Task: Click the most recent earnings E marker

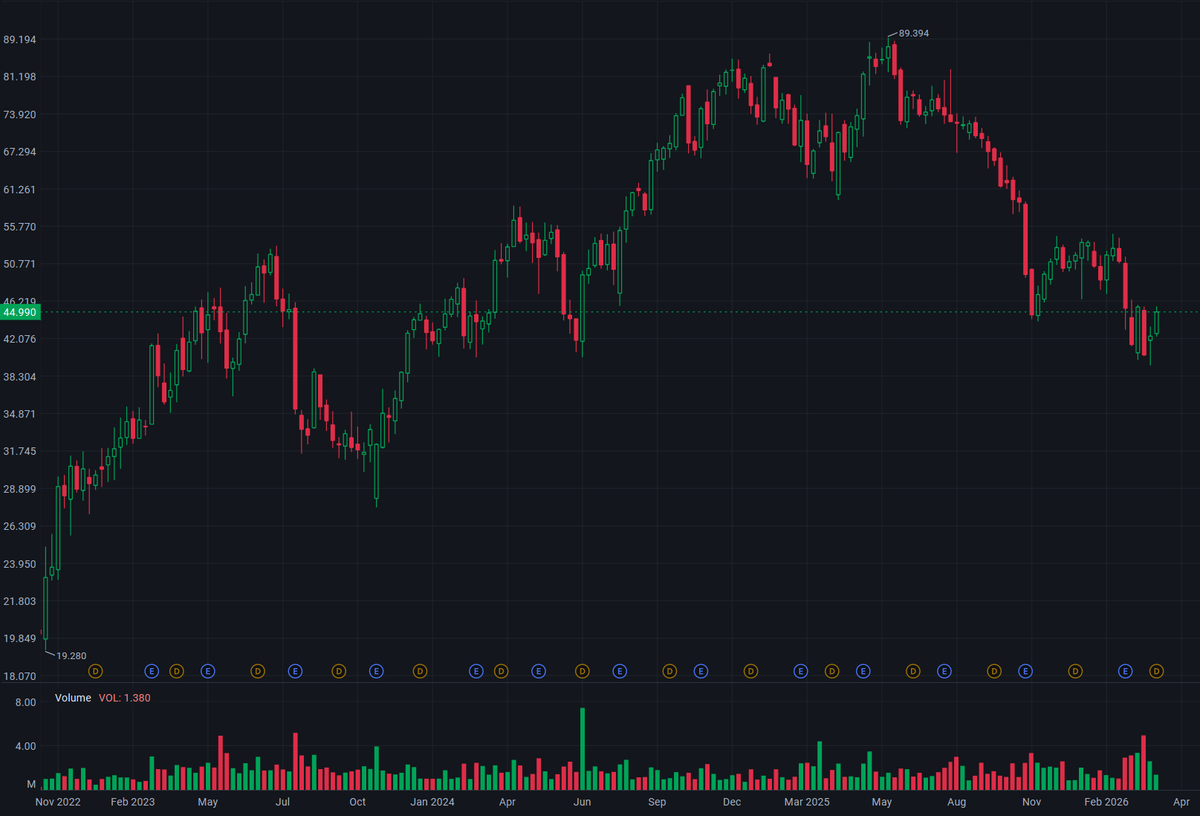Action: coord(1125,670)
